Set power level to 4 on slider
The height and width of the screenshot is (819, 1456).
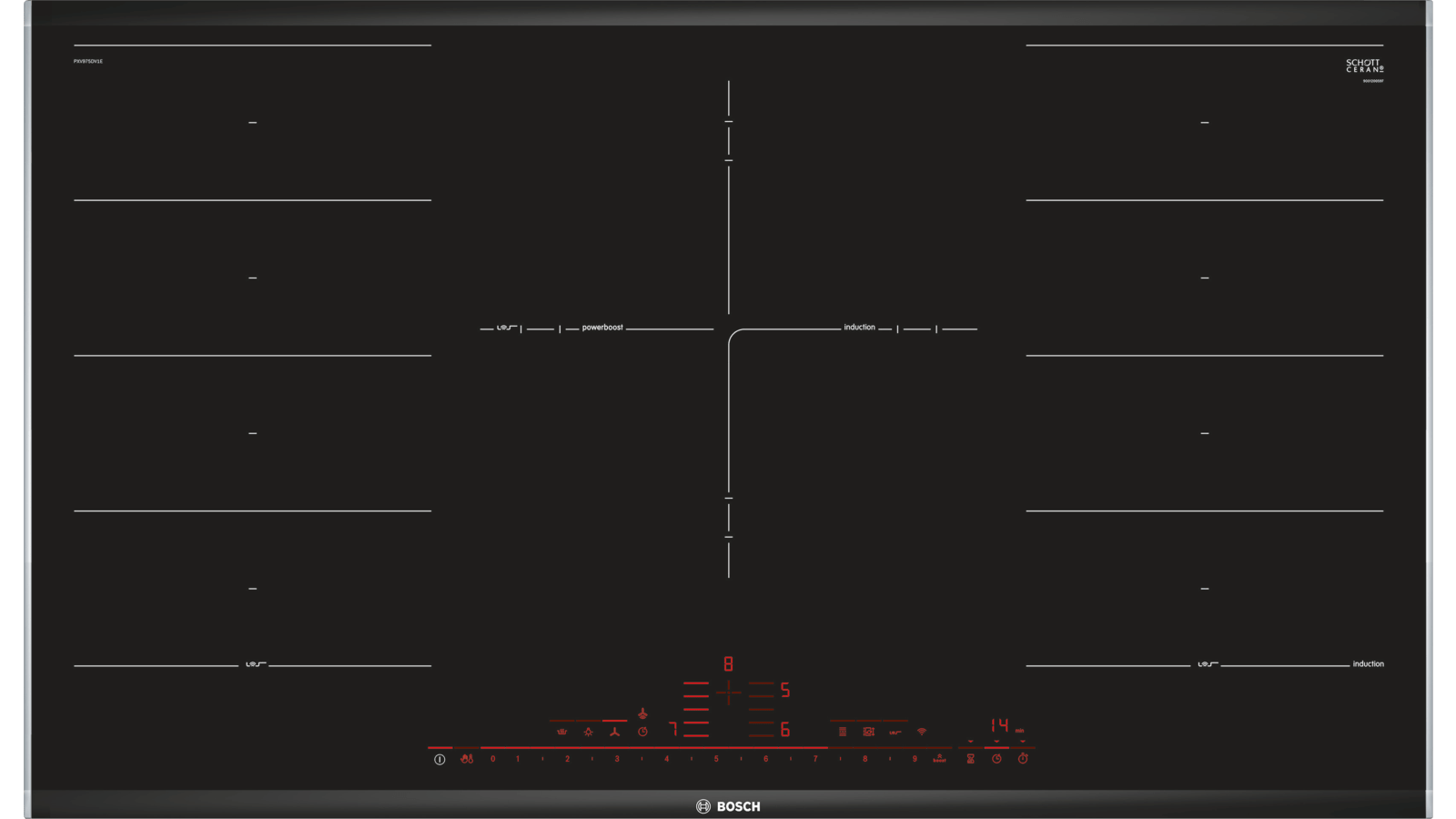[666, 759]
